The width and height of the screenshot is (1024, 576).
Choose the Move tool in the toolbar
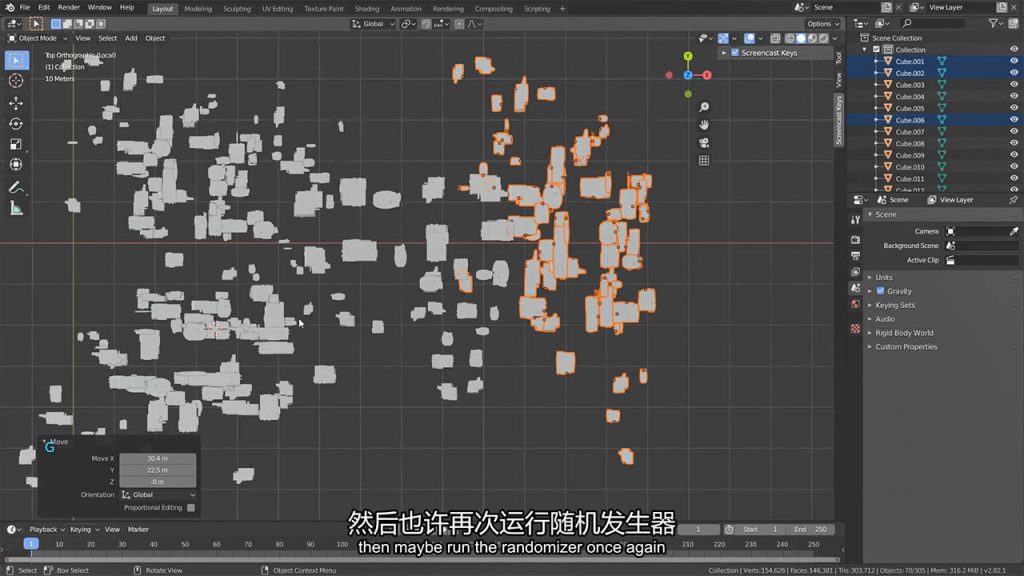16,103
